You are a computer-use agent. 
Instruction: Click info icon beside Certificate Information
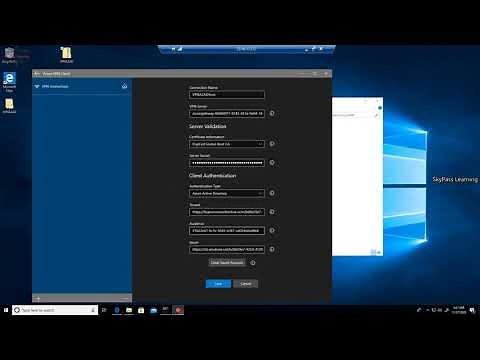pos(272,144)
